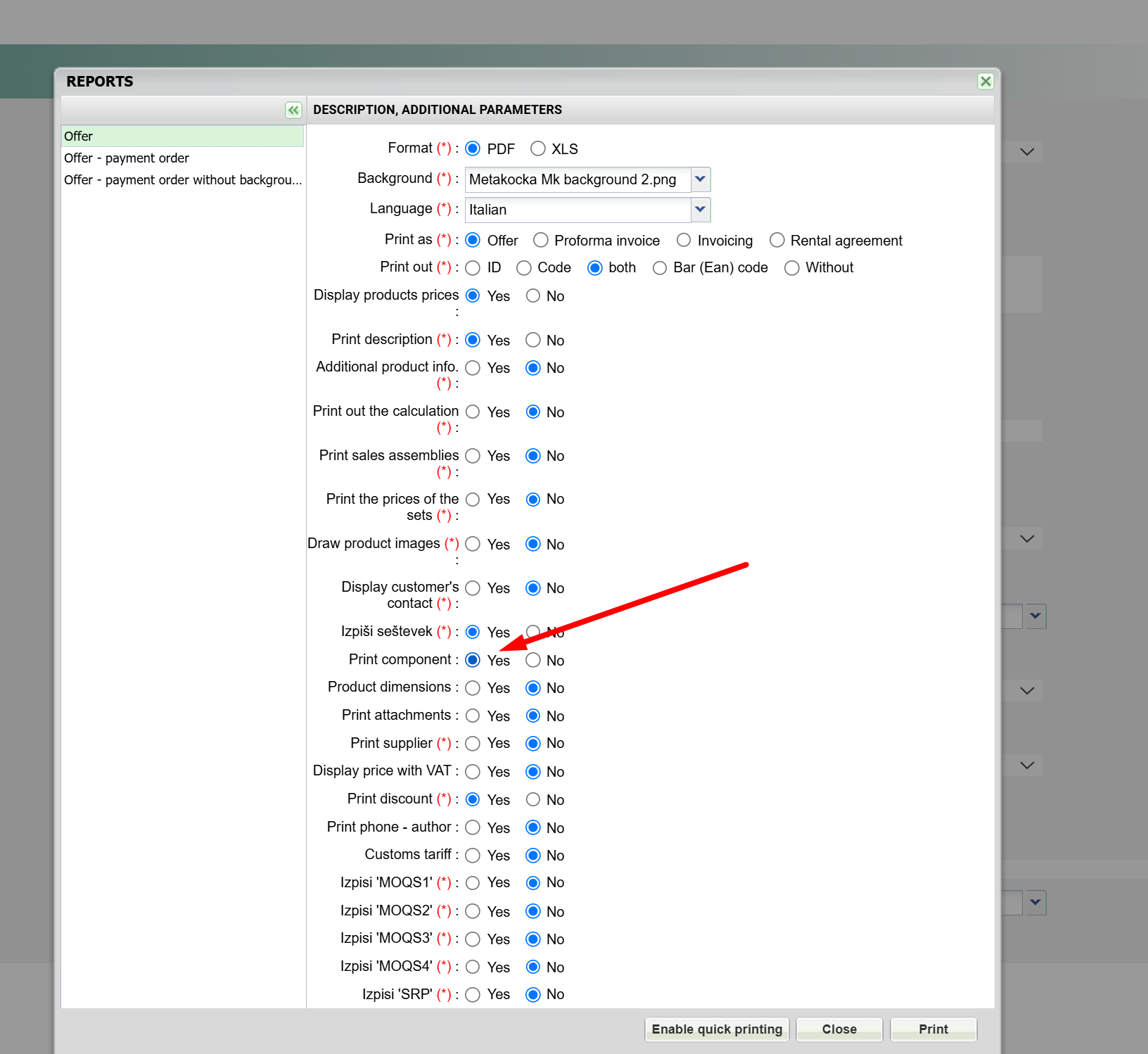Choose PDF format
The height and width of the screenshot is (1054, 1148).
(473, 148)
